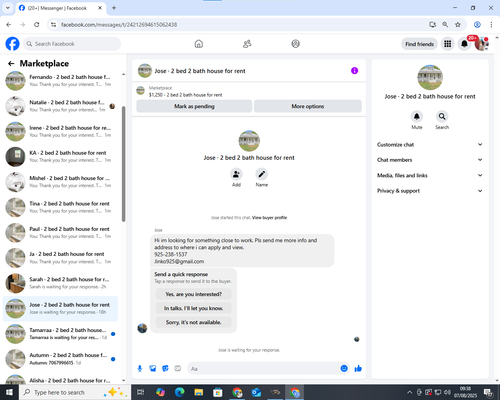Viewport: 500px width, 400px height.
Task: Open the purple conversation information icon
Action: point(354,71)
